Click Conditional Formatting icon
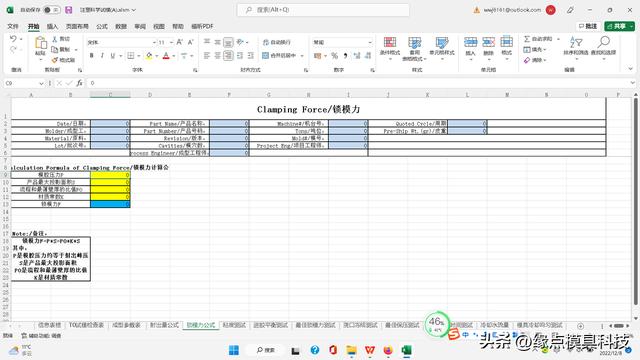This screenshot has height=360, width=640. point(390,42)
